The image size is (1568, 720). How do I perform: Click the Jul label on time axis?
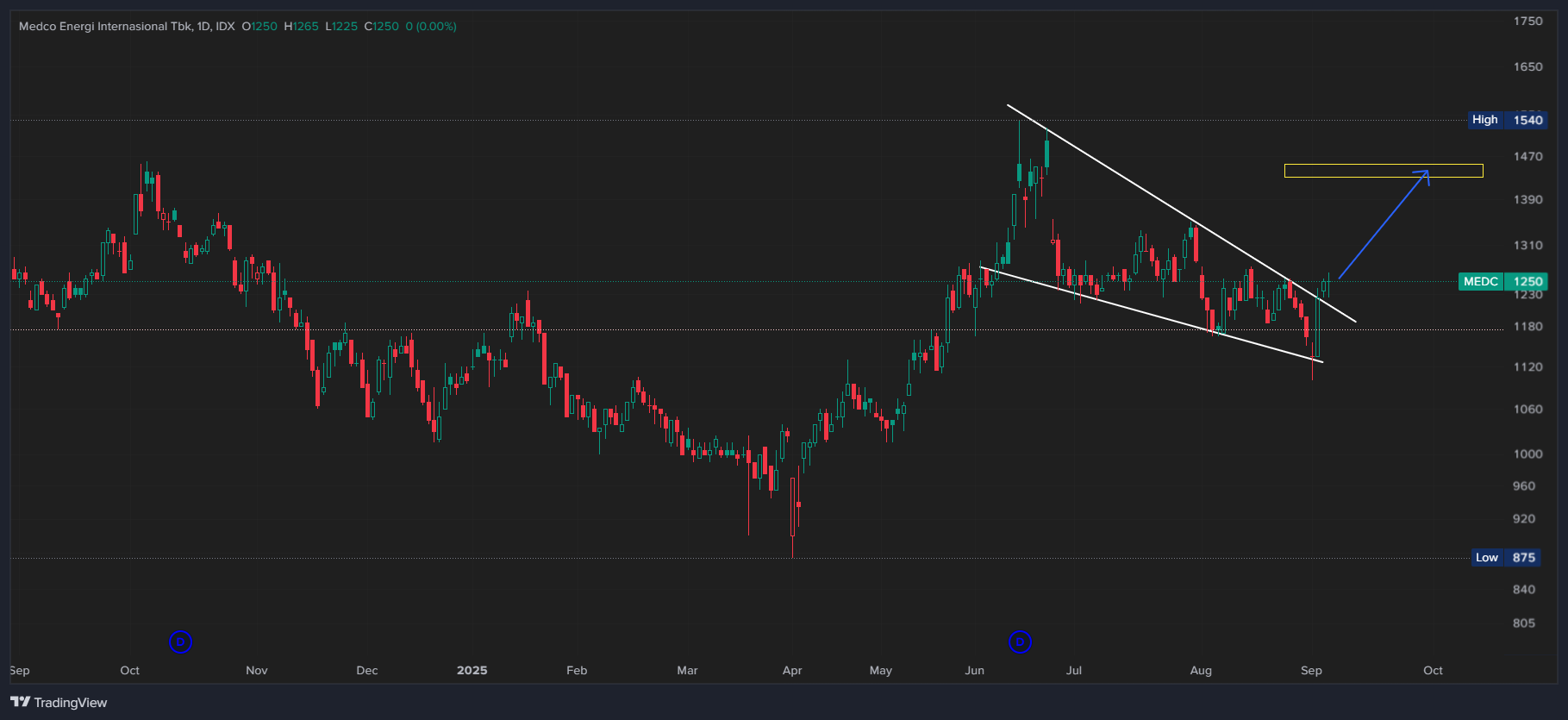1074,670
